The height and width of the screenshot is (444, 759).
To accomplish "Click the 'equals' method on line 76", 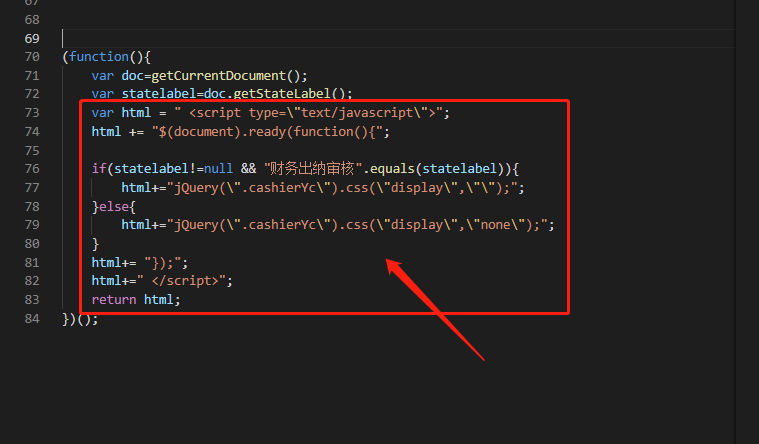I will 392,169.
